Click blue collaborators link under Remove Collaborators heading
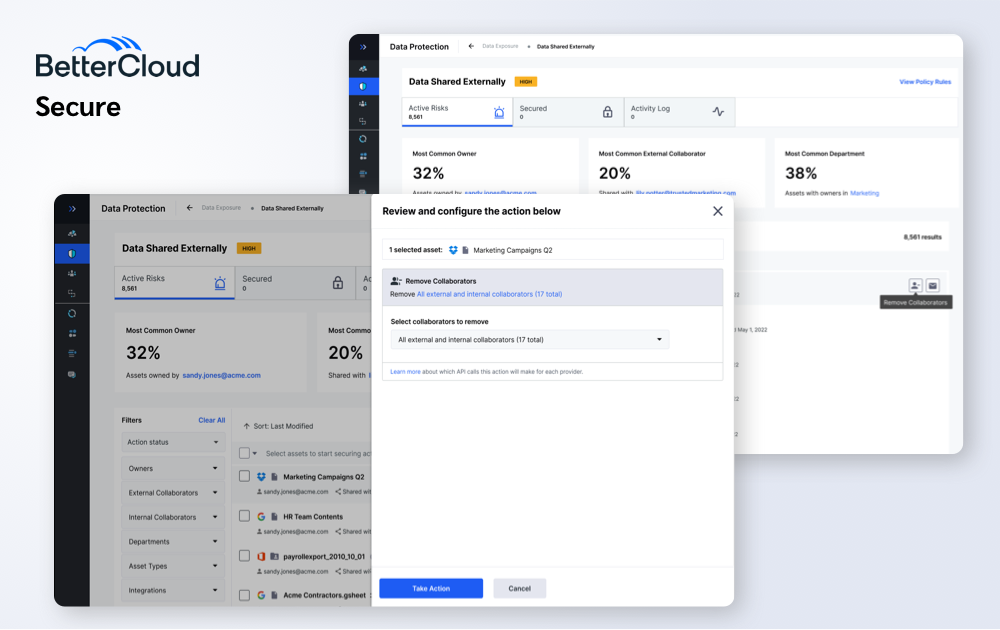The width and height of the screenshot is (1000, 630). 490,295
